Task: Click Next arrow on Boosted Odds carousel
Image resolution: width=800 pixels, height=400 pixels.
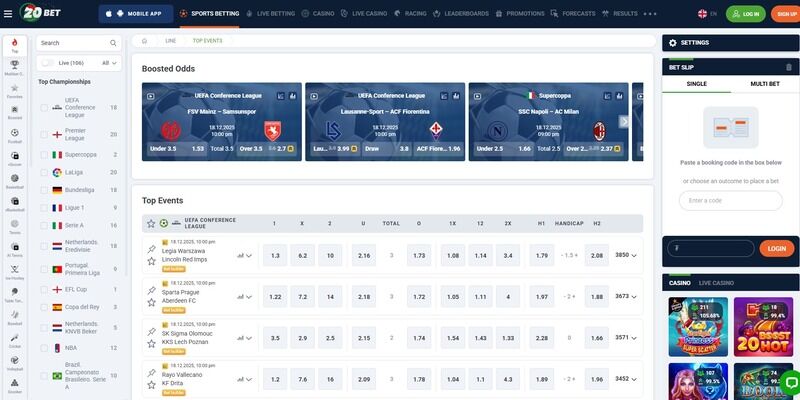Action: click(624, 121)
